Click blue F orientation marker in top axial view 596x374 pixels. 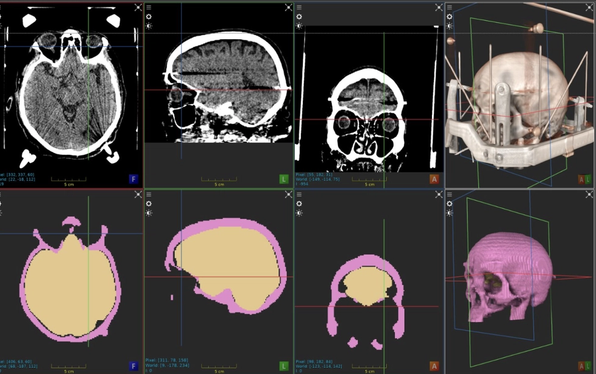[133, 179]
